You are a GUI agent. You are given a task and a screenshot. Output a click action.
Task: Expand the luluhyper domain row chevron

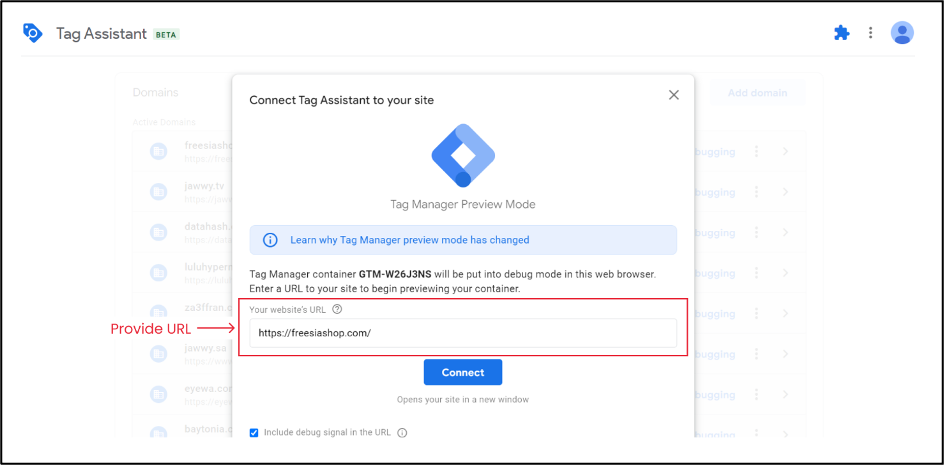click(785, 273)
